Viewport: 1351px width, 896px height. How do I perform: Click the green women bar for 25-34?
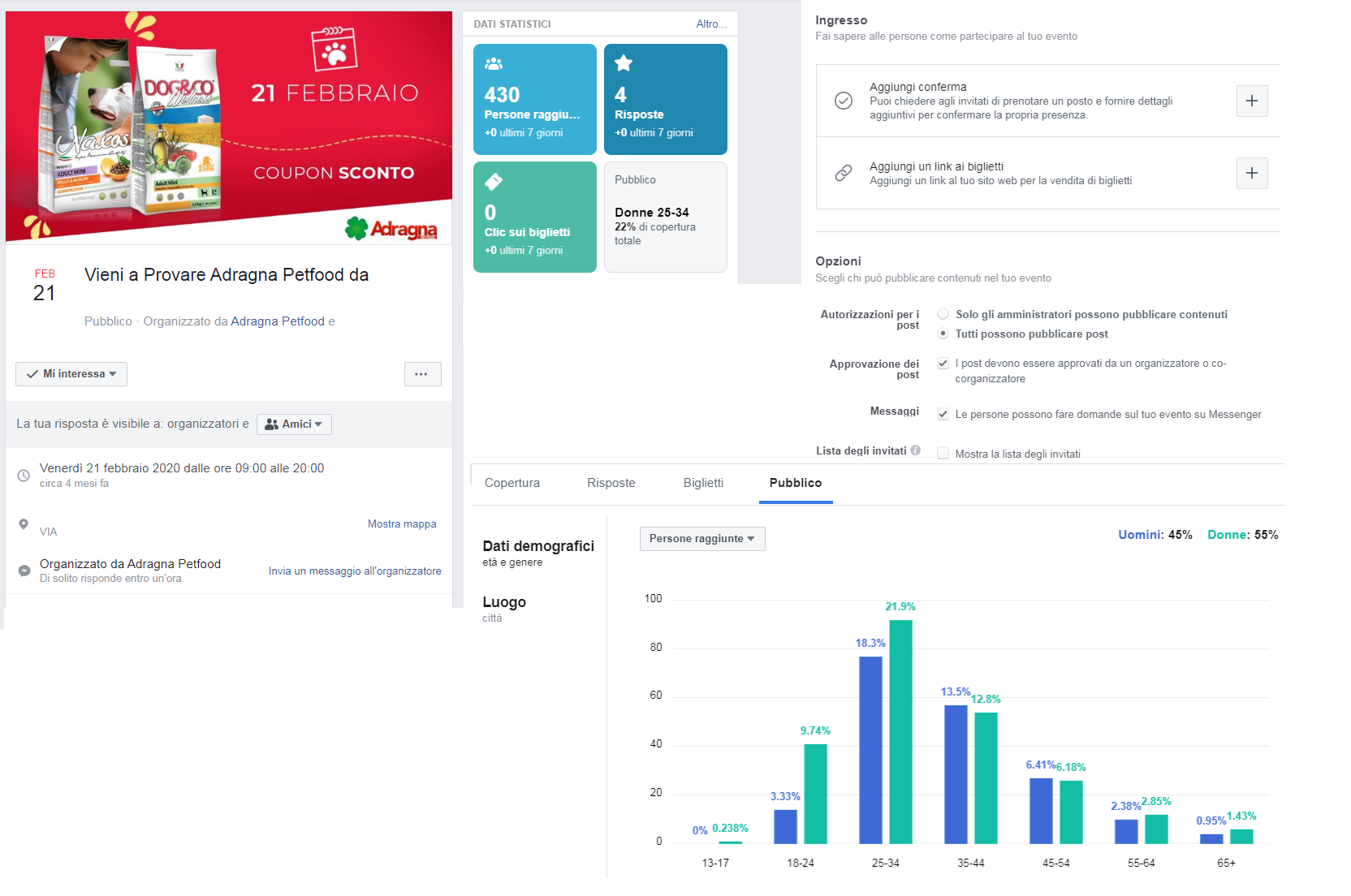pos(901,732)
